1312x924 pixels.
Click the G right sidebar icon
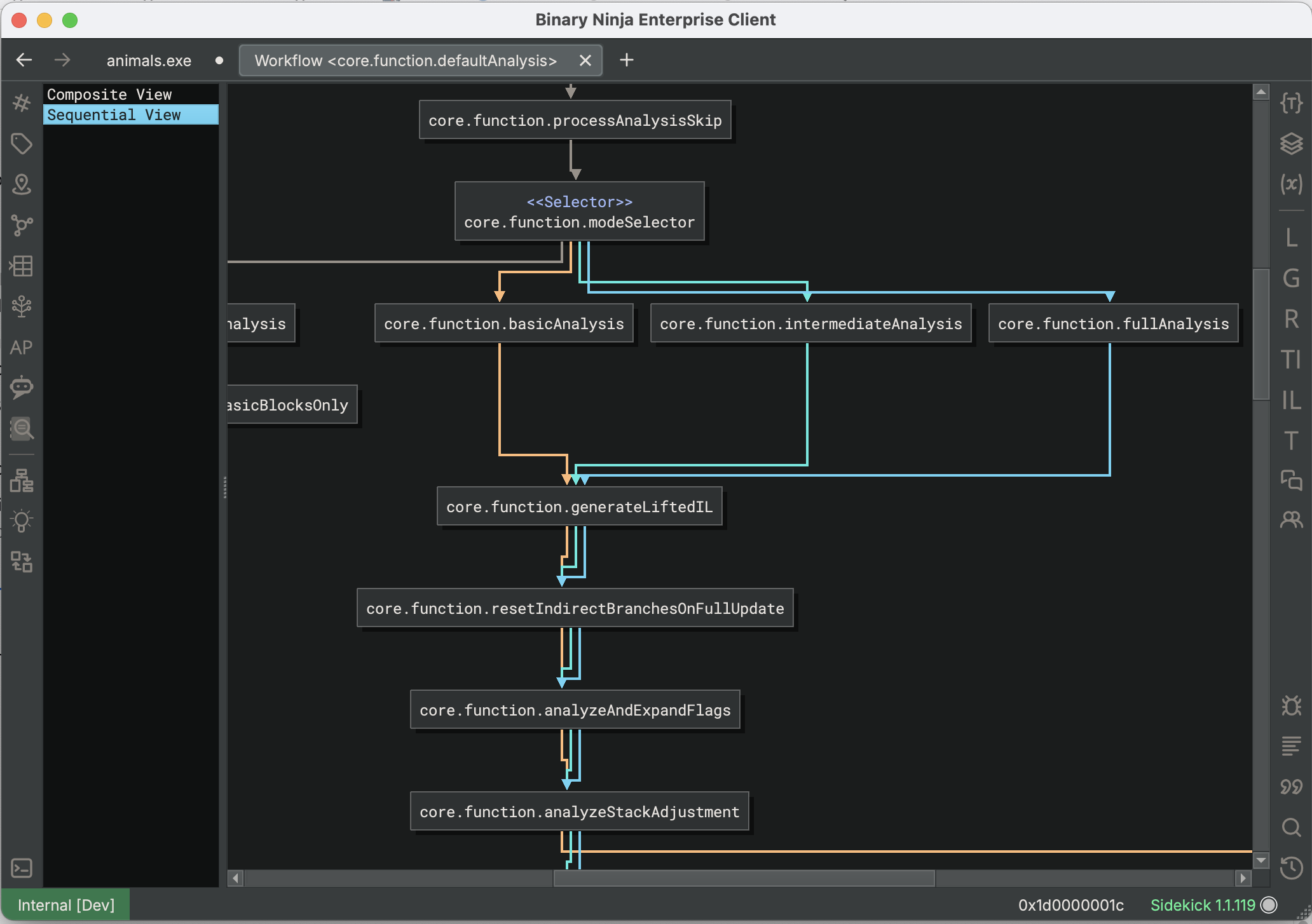[1292, 278]
